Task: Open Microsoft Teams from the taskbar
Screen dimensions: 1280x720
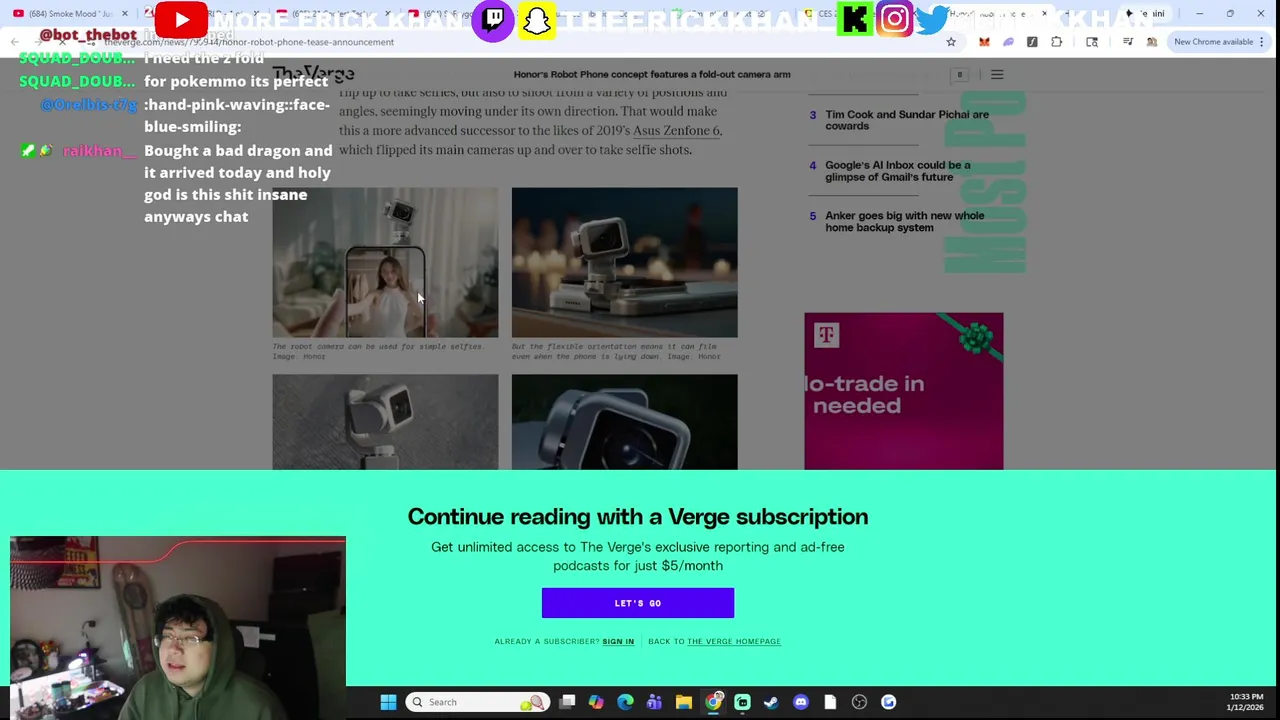Action: pyautogui.click(x=654, y=702)
